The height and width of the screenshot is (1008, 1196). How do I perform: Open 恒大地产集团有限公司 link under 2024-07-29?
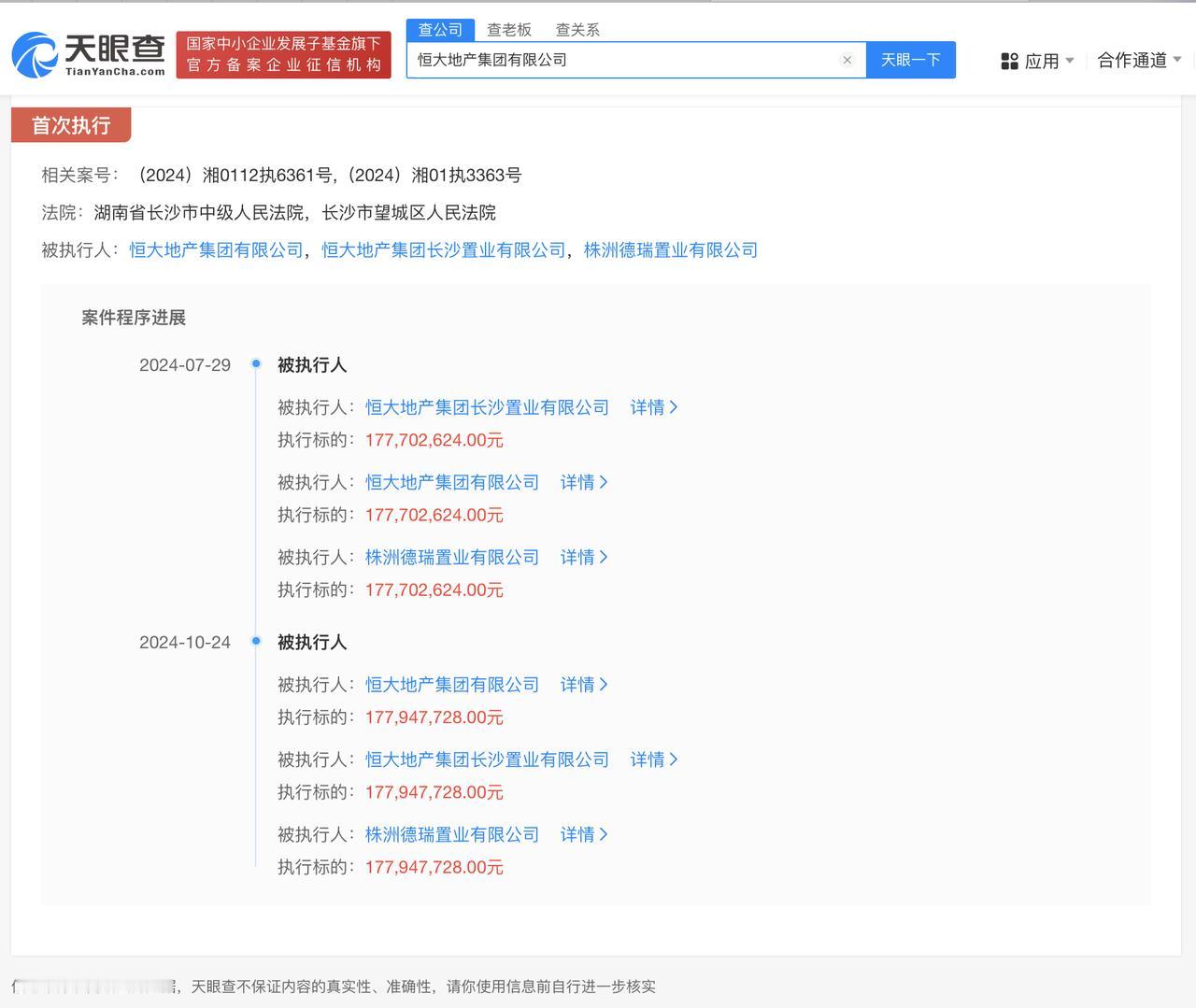pyautogui.click(x=452, y=482)
